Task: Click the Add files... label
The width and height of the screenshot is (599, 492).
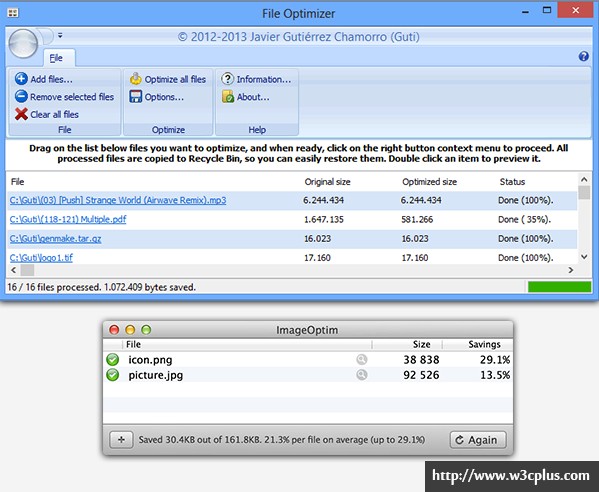Action: [x=51, y=79]
